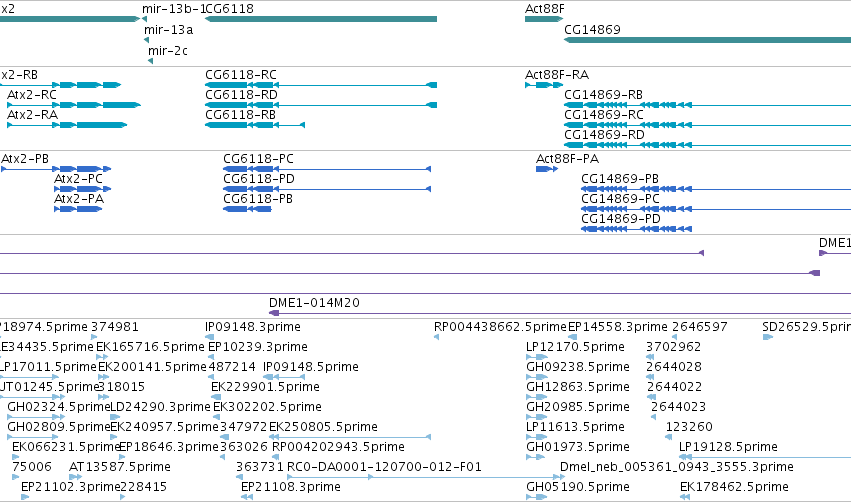Select the LP11613.5prime EST label
Image resolution: width=851 pixels, height=502 pixels.
(575, 428)
